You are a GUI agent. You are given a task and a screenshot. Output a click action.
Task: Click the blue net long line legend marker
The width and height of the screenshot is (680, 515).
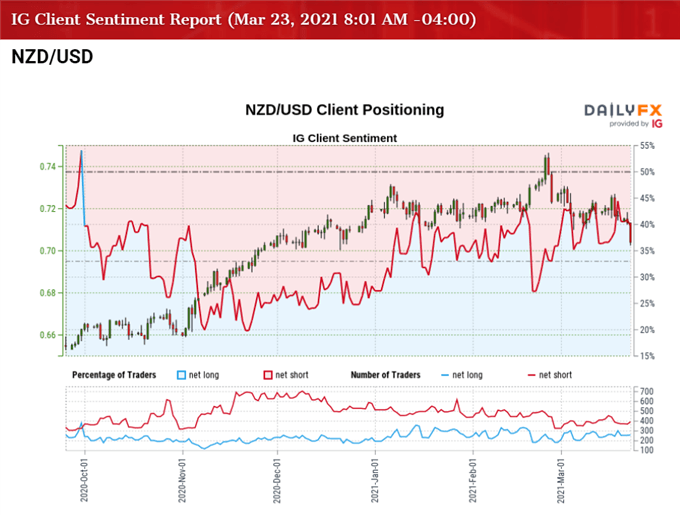(445, 375)
